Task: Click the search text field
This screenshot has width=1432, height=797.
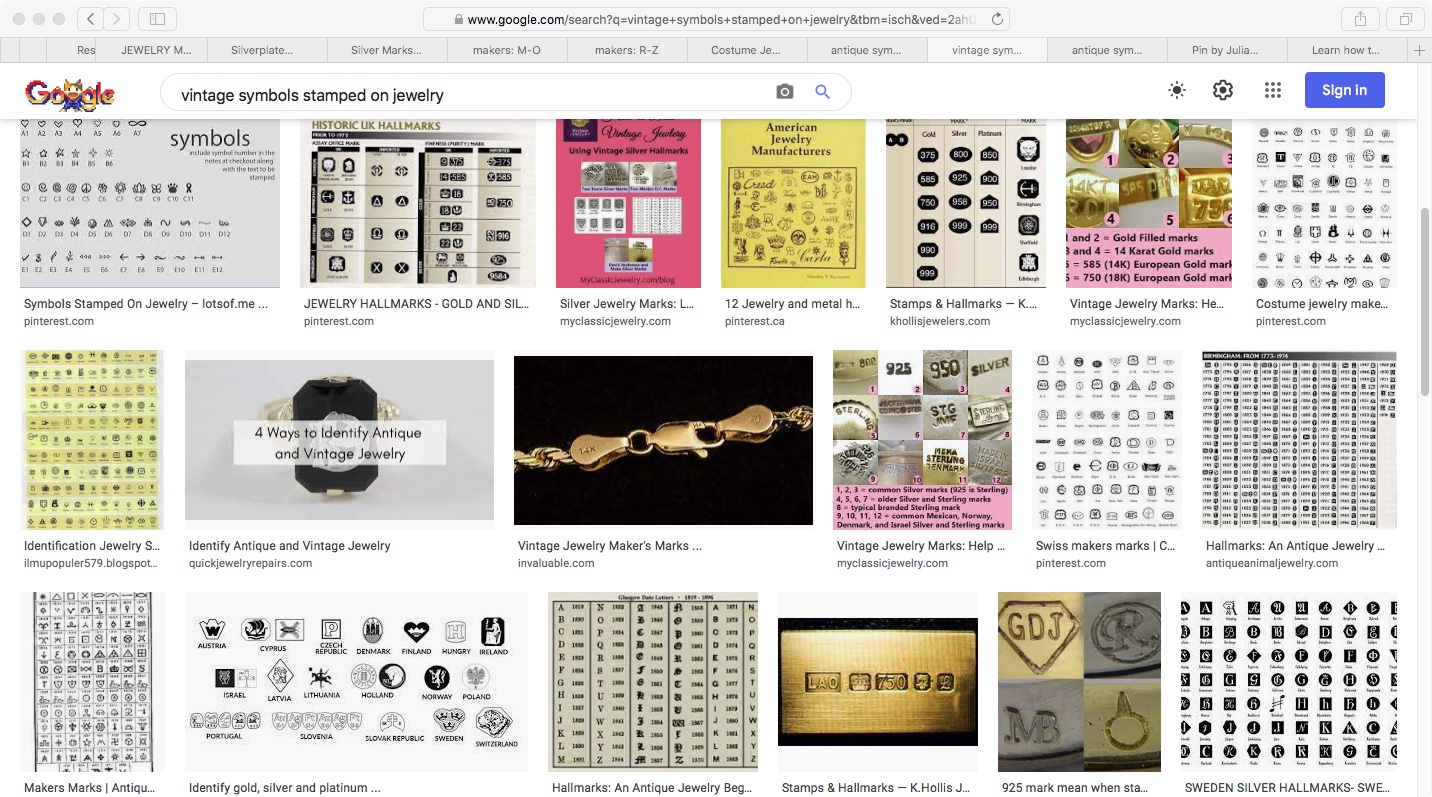Action: click(470, 95)
